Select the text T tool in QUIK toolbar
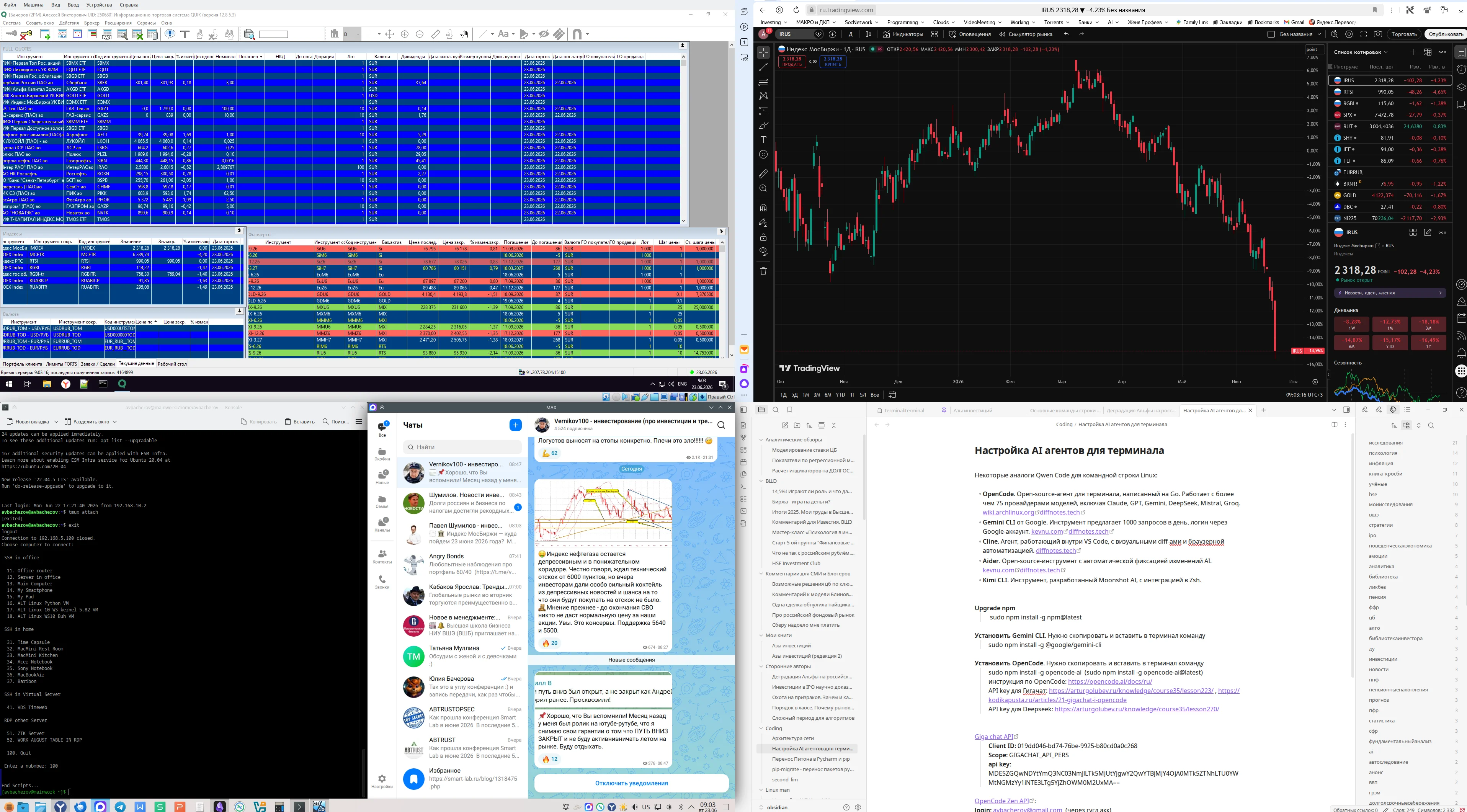The width and height of the screenshot is (1467, 812). click(185, 35)
